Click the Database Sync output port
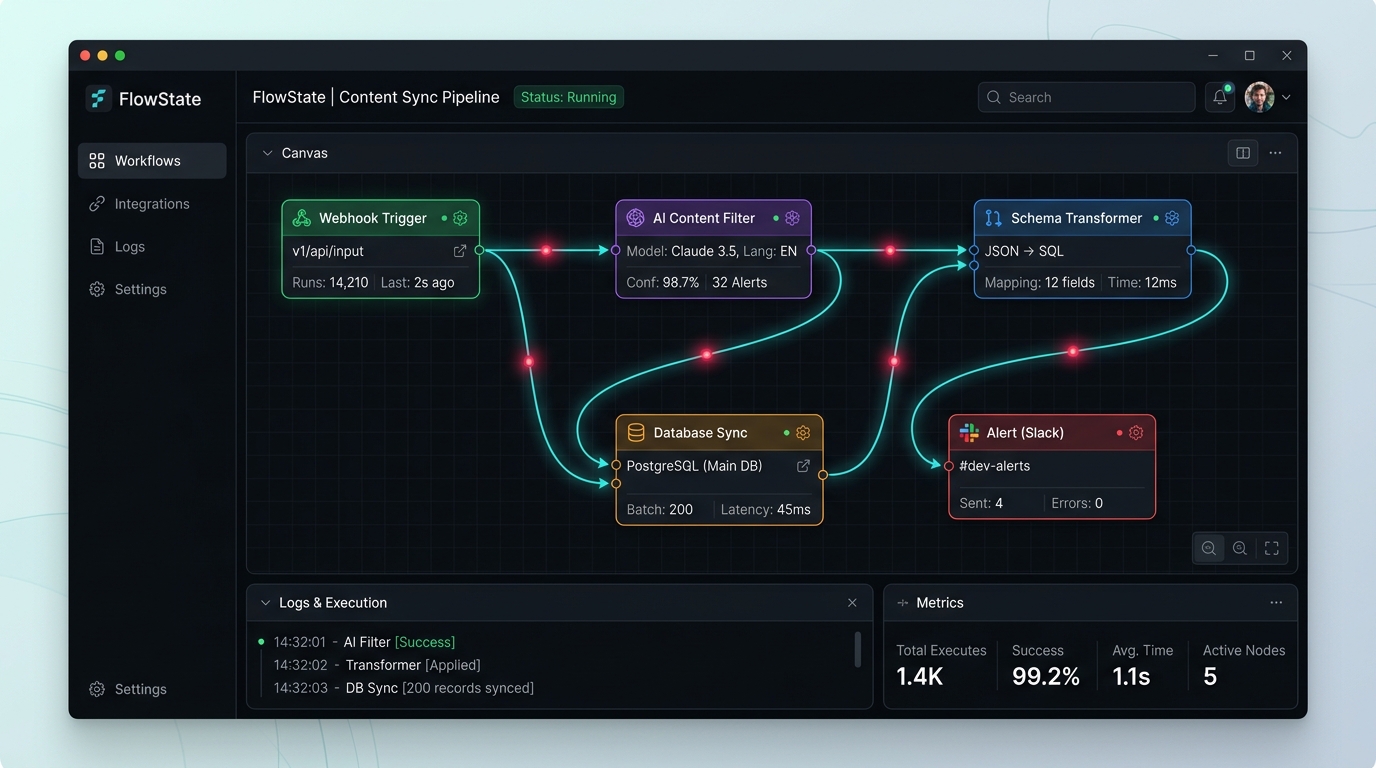 coord(823,475)
